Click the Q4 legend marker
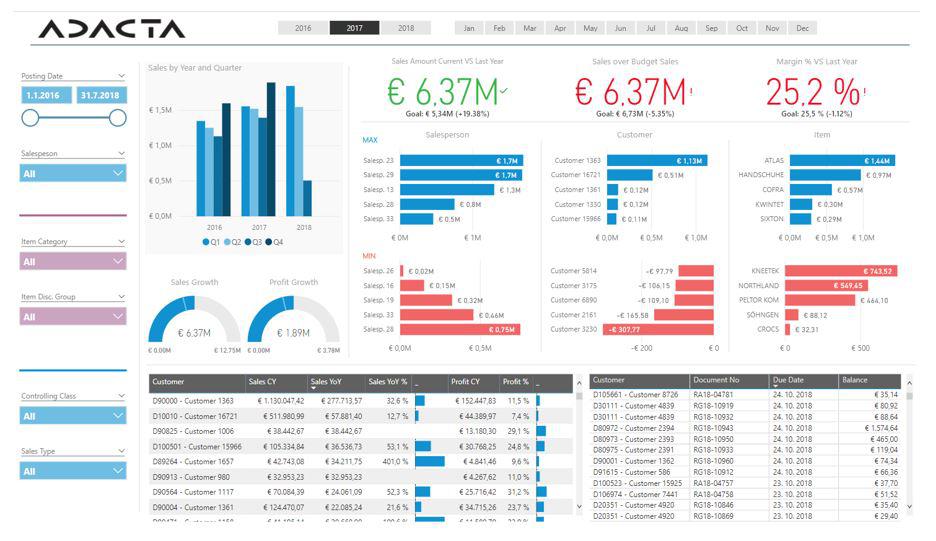The height and width of the screenshot is (541, 936). (269, 242)
